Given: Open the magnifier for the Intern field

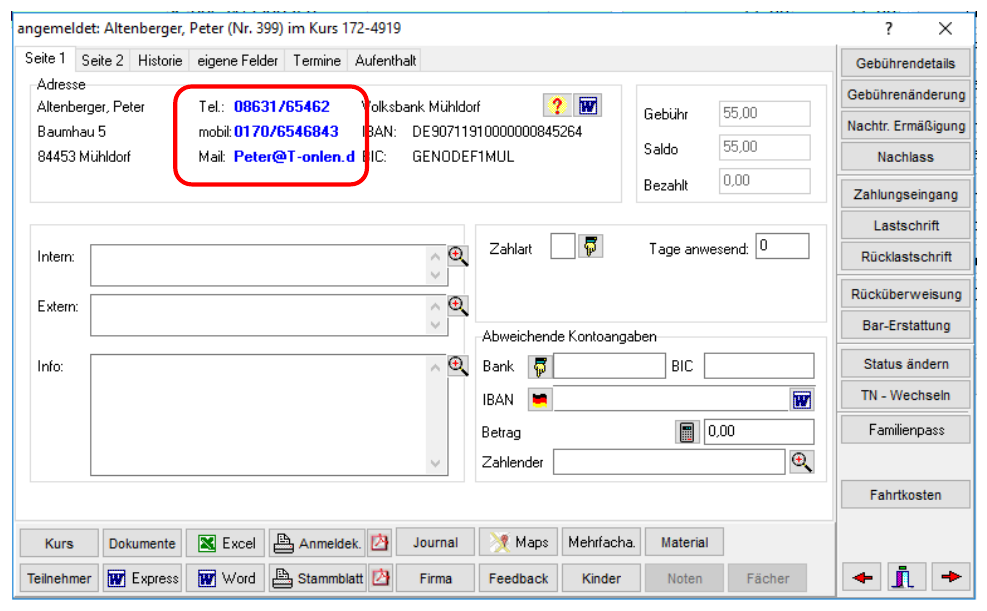Looking at the screenshot, I should pyautogui.click(x=458, y=256).
